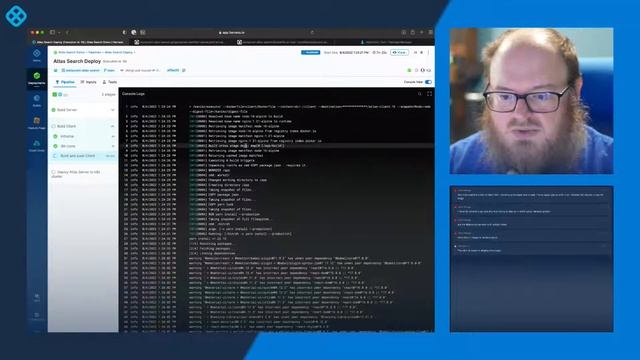
Task: Select the Initialize step row
Action: coord(83,136)
